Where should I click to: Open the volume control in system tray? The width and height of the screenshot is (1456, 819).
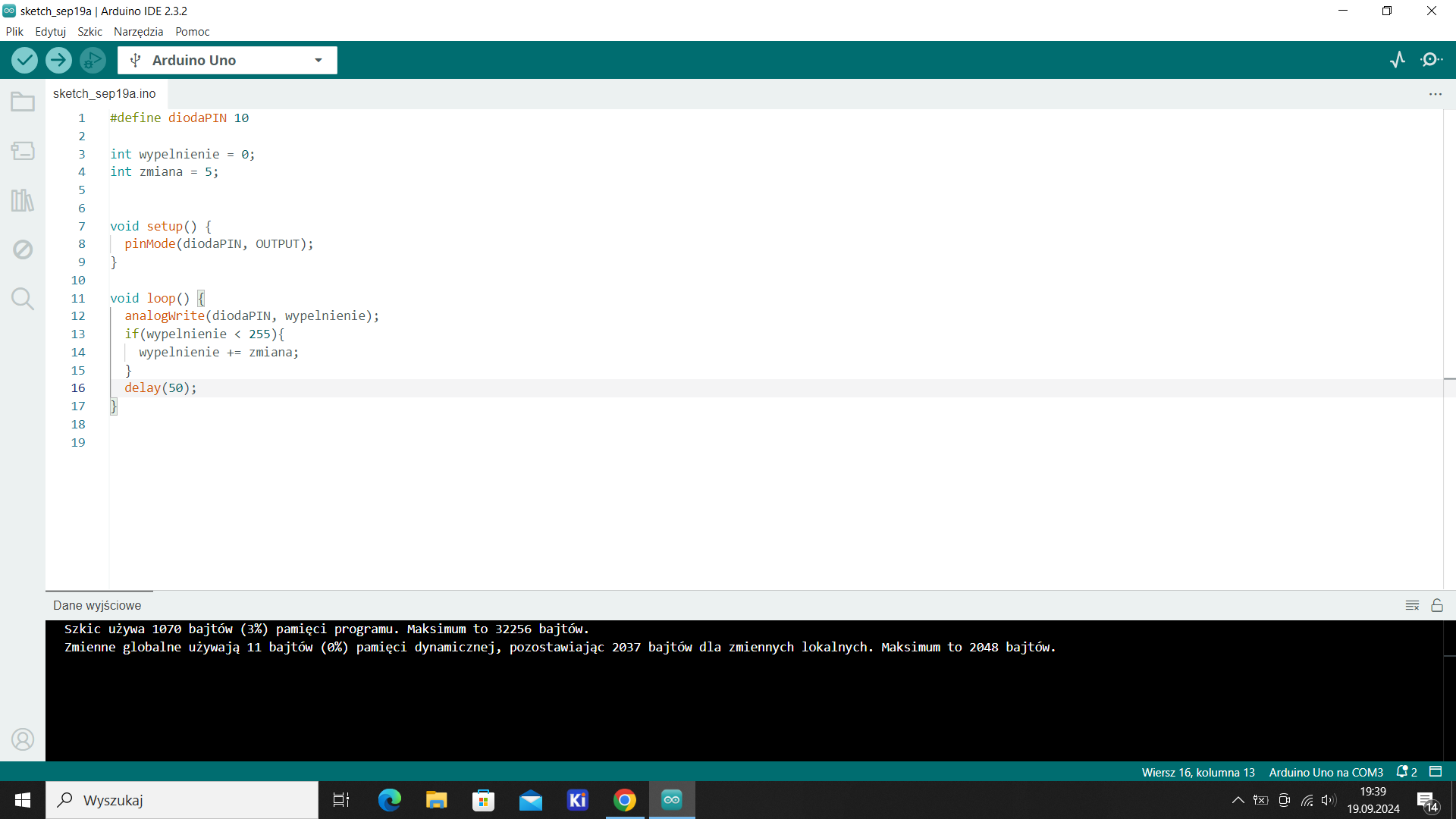point(1329,800)
